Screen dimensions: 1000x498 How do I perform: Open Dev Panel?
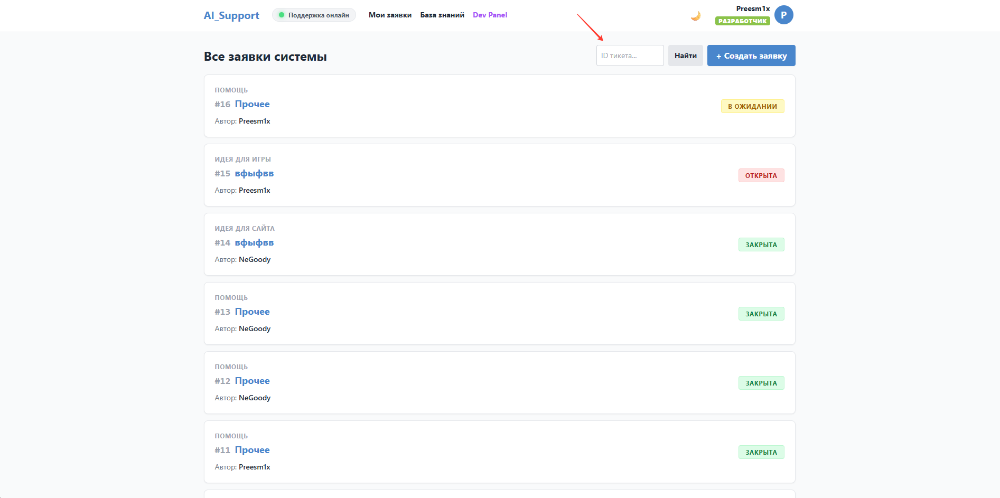[x=490, y=15]
